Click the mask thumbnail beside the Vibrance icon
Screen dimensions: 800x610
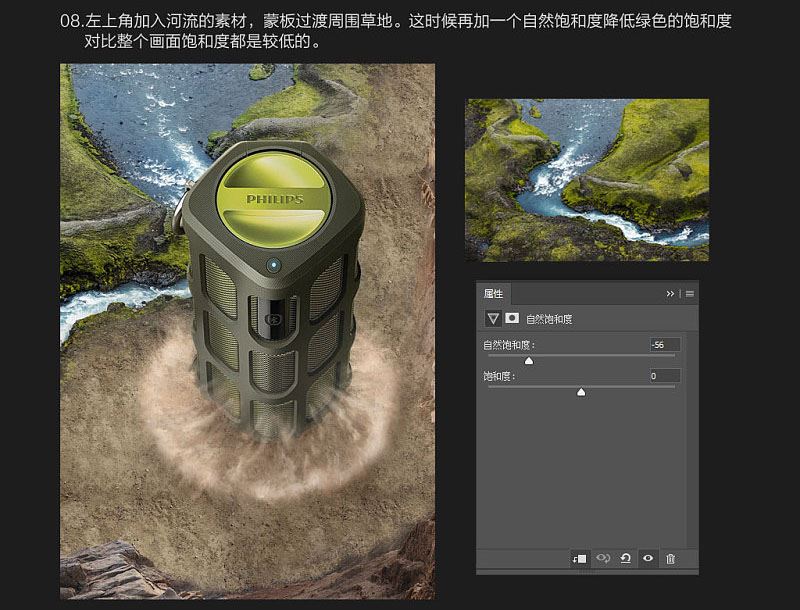tap(511, 320)
